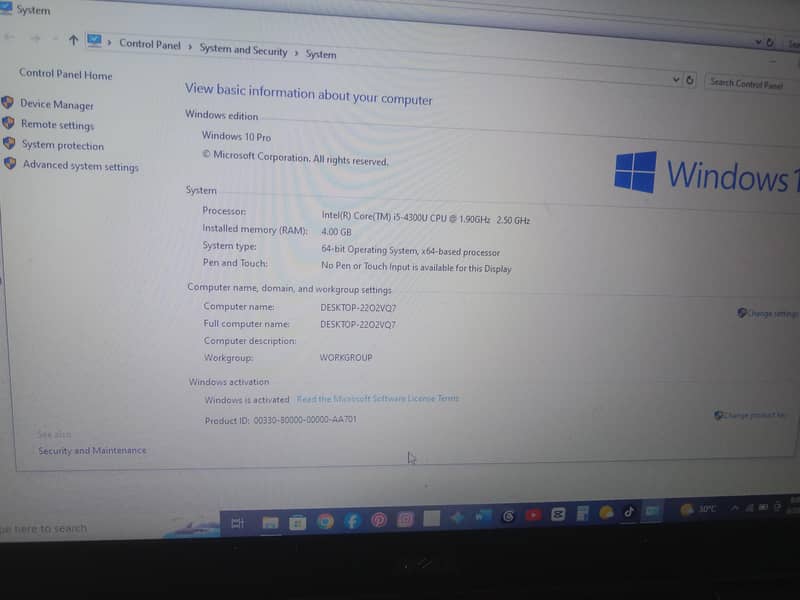The image size is (800, 600).
Task: Open Device Manager from the sidebar
Action: pyautogui.click(x=57, y=105)
